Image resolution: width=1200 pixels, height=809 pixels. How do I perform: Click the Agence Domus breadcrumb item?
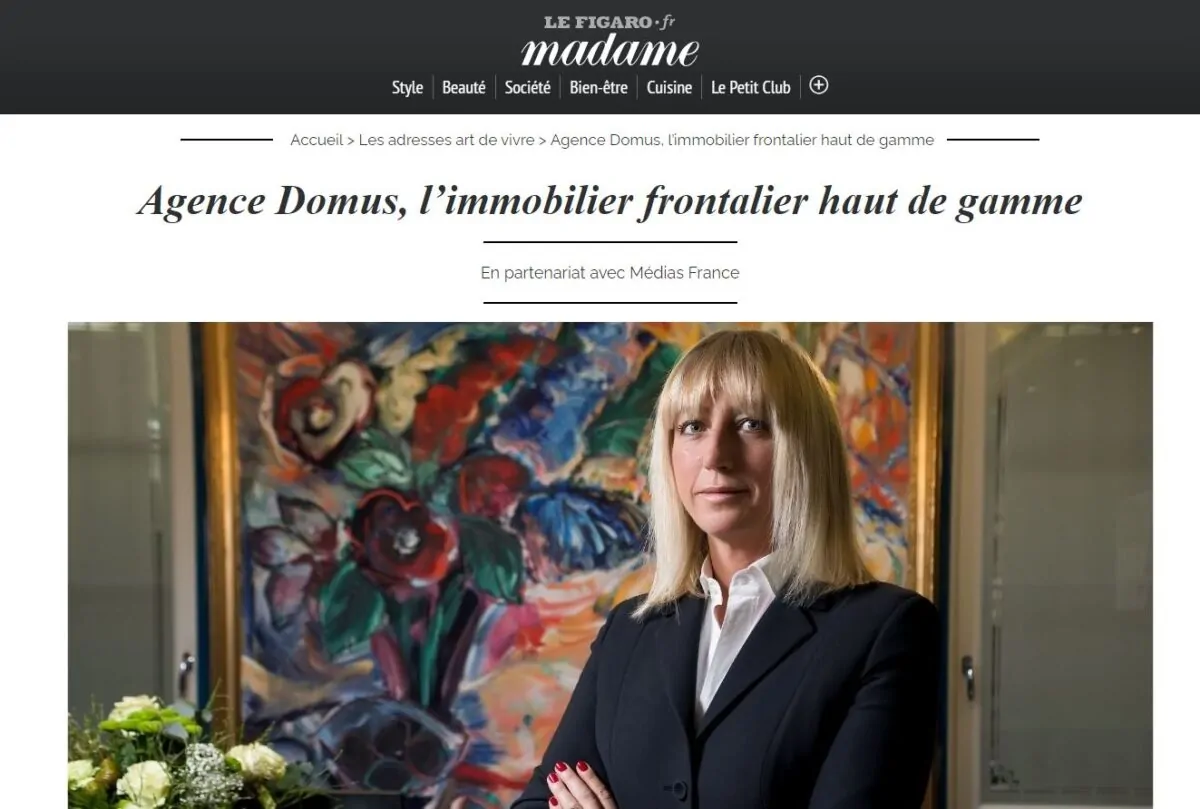742,140
